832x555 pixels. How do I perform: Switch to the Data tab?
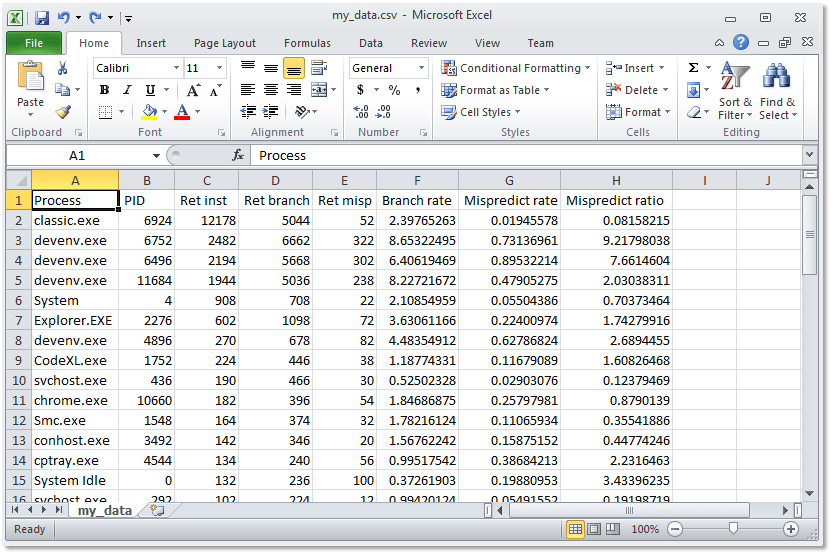(370, 43)
